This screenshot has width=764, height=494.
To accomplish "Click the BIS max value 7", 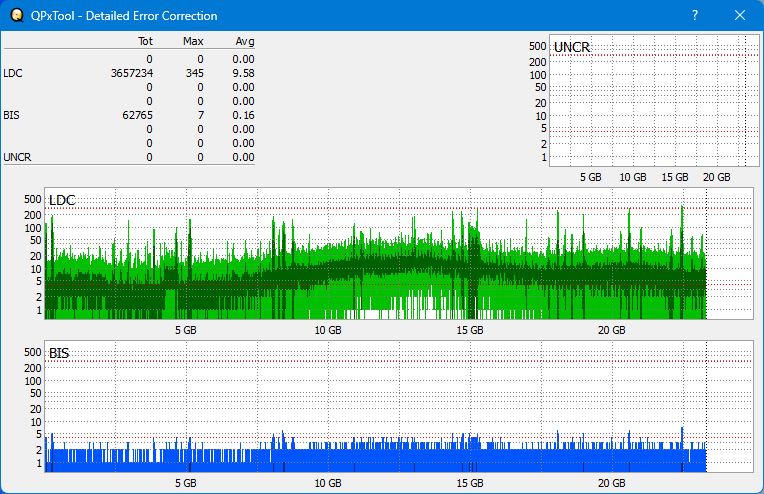I will click(x=201, y=115).
